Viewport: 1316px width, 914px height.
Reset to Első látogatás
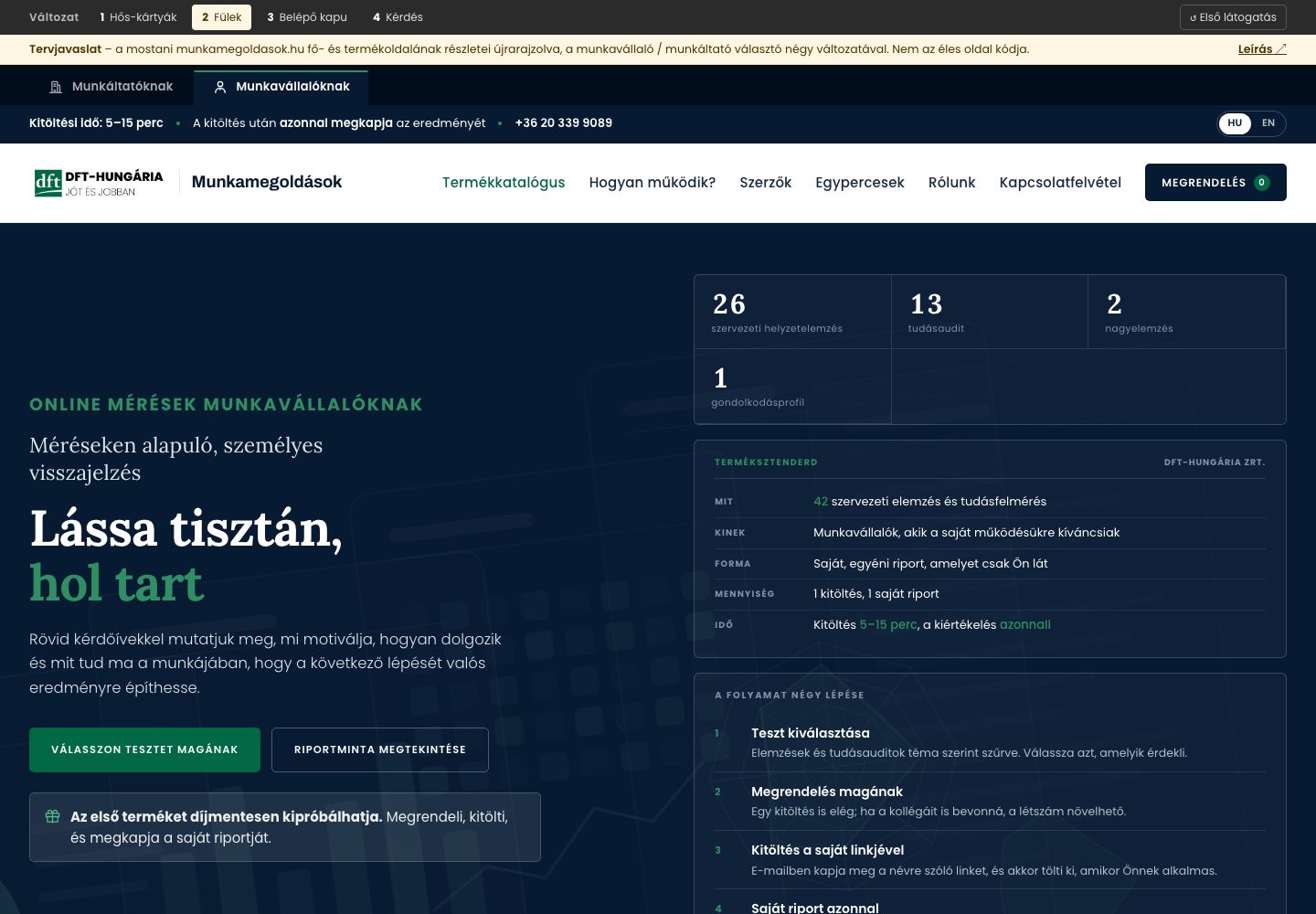[x=1233, y=17]
